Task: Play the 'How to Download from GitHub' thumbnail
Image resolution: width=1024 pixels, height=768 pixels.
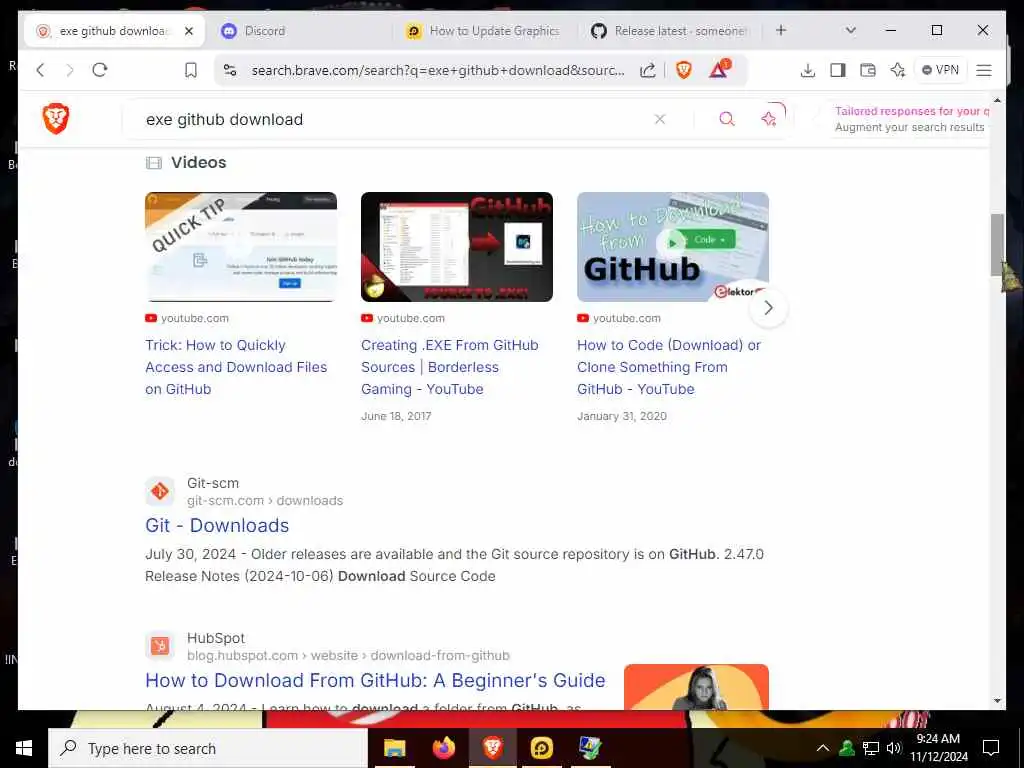Action: (673, 247)
